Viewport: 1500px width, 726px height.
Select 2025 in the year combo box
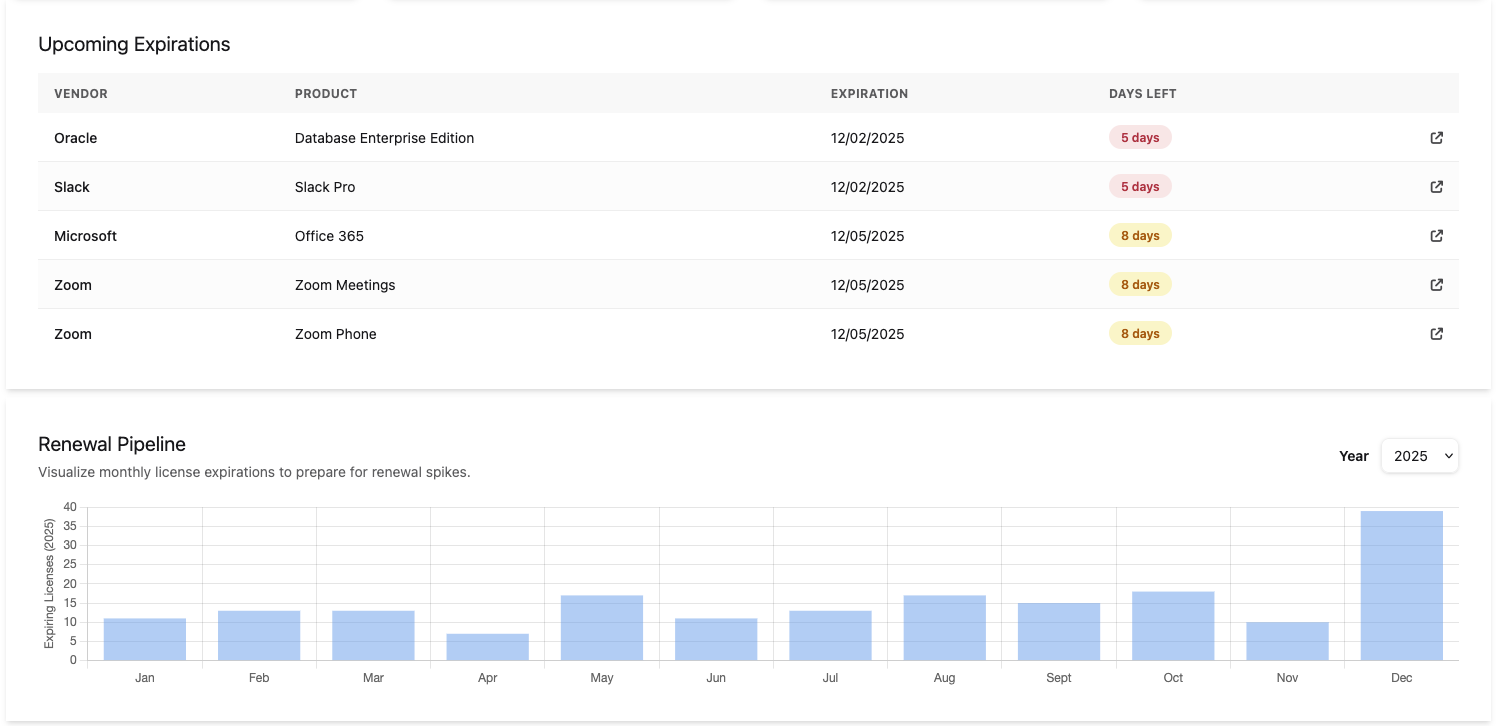[1419, 455]
